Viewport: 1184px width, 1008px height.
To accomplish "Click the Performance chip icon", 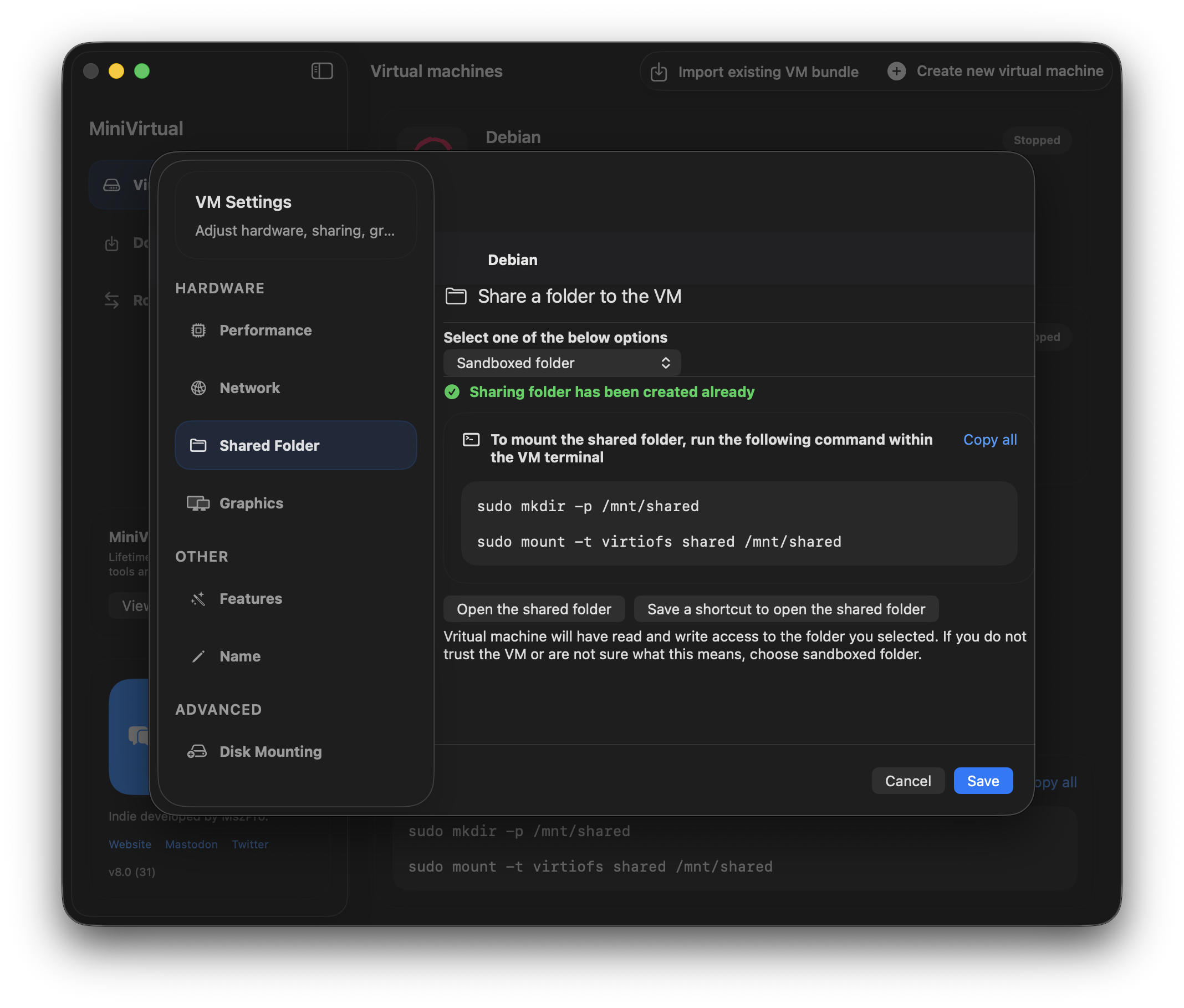I will (198, 330).
